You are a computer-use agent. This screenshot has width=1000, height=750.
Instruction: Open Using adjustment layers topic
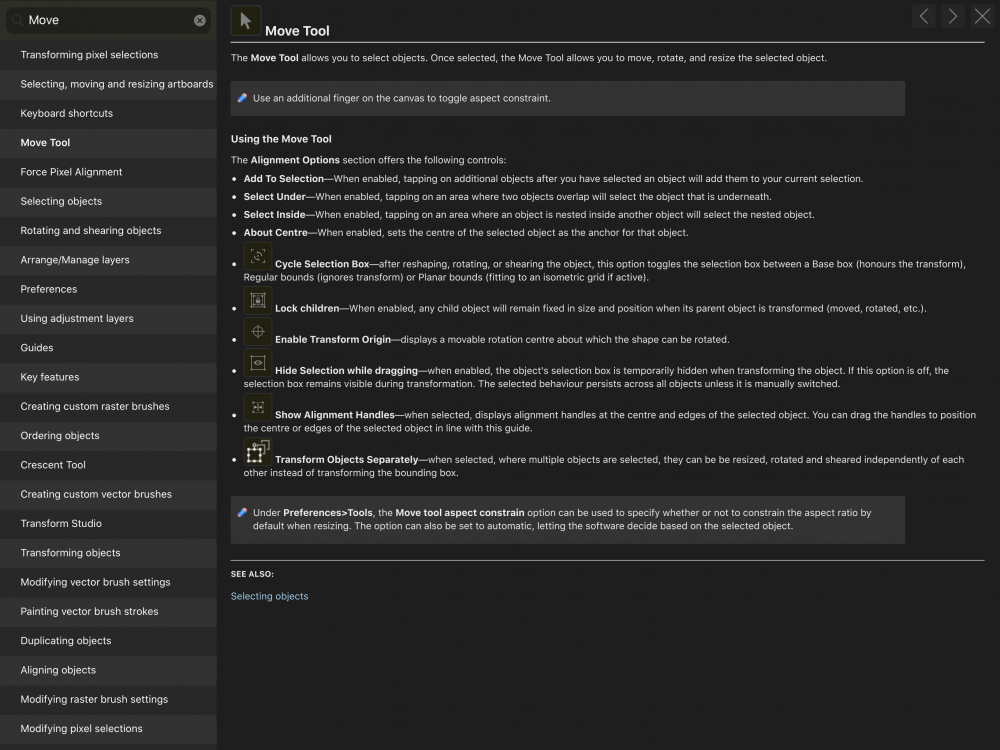pyautogui.click(x=77, y=318)
